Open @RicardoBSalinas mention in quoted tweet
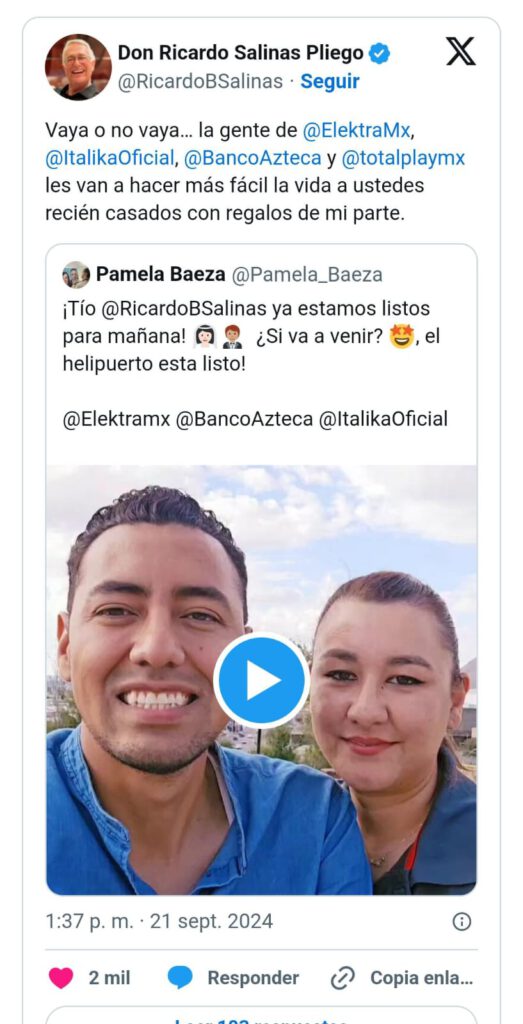Image resolution: width=523 pixels, height=1024 pixels. coord(174,308)
